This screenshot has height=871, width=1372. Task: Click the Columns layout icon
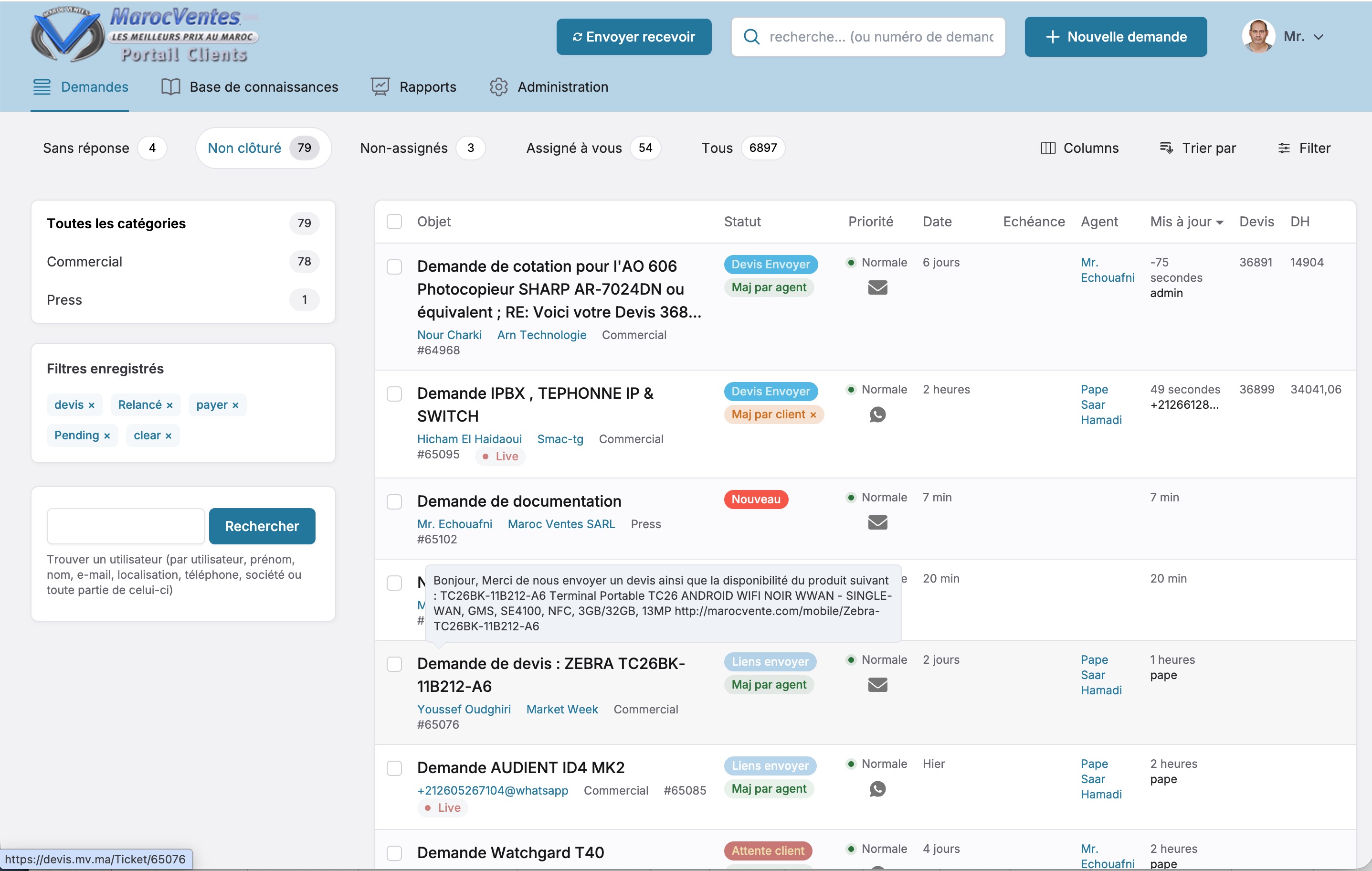point(1047,148)
